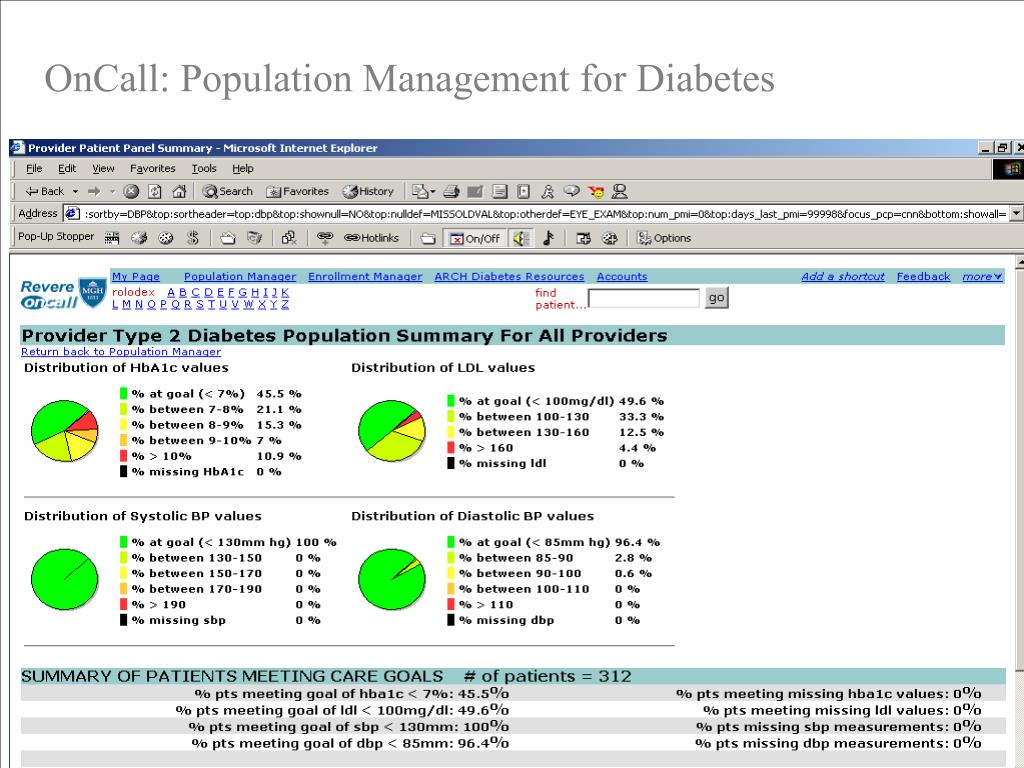
Task: Click the LDL distribution pie chart
Action: tap(392, 431)
